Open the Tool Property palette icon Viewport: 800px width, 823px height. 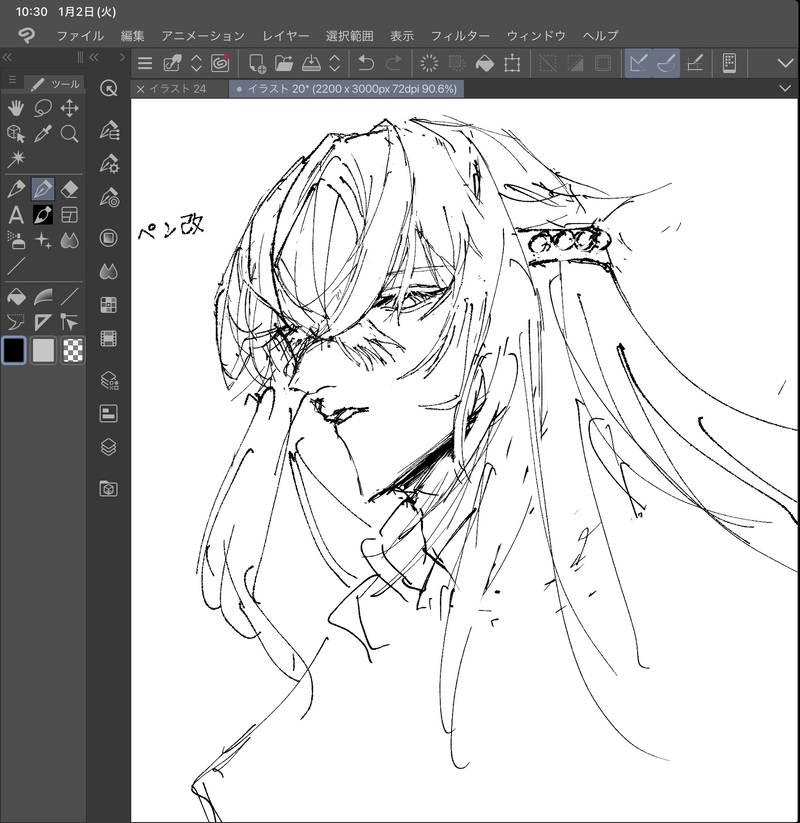pos(109,164)
